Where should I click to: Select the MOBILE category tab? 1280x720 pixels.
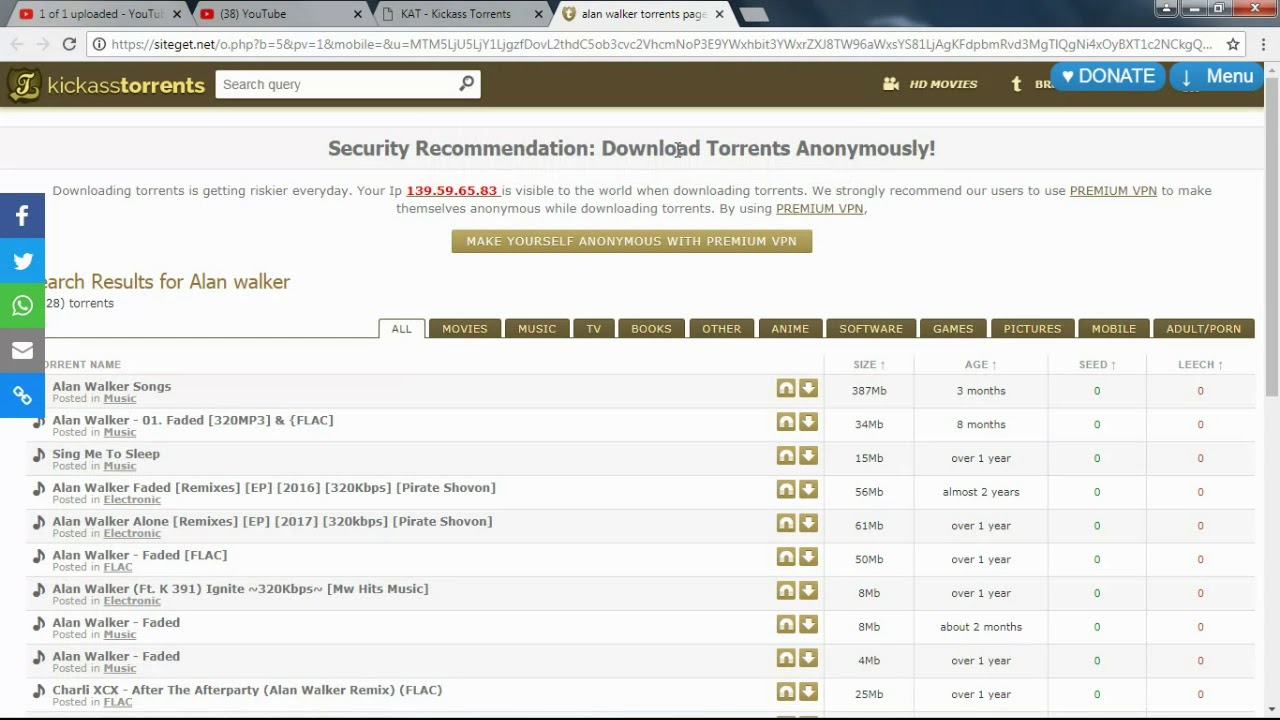1114,328
